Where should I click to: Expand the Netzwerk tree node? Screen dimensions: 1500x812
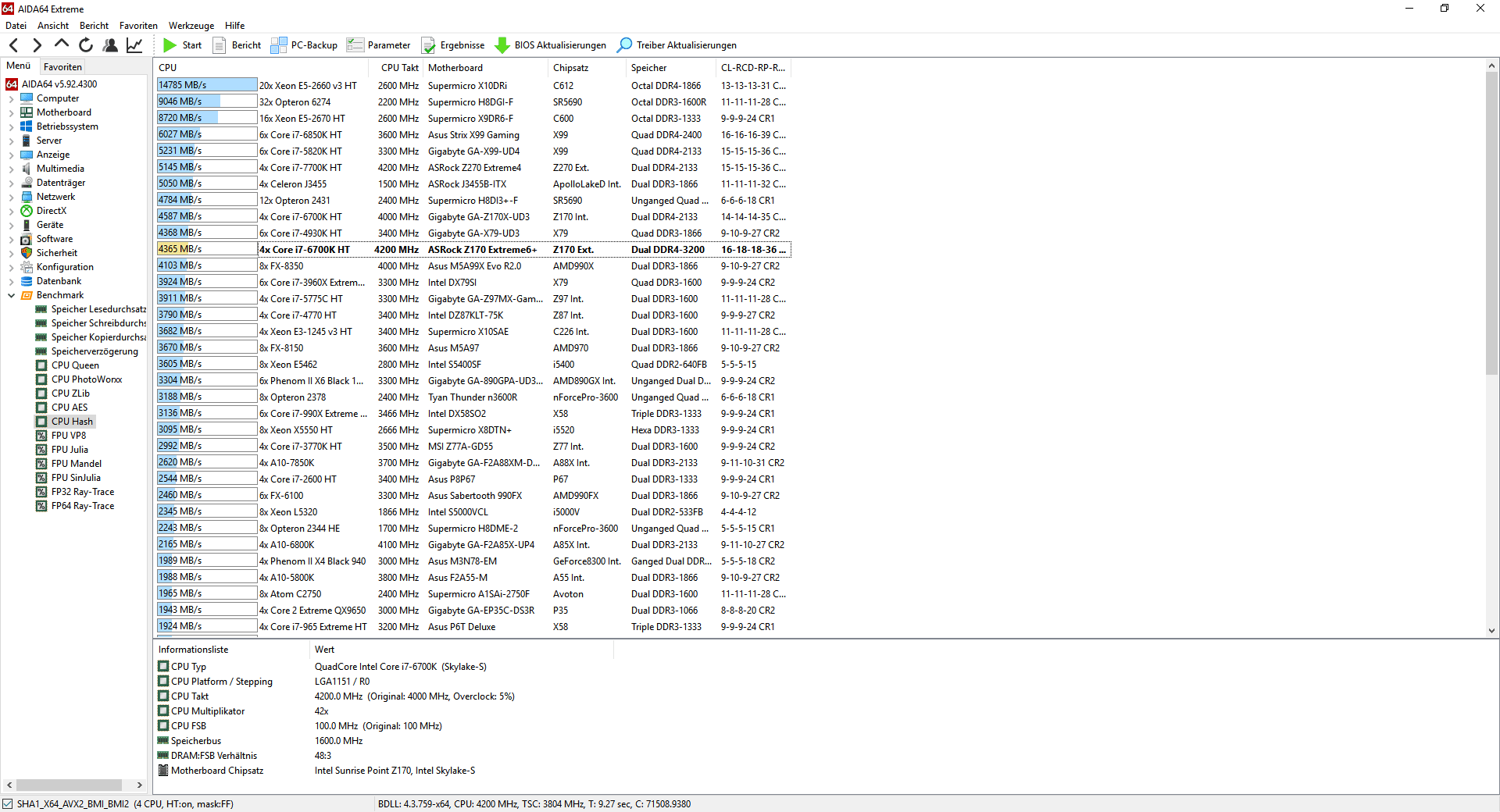11,198
